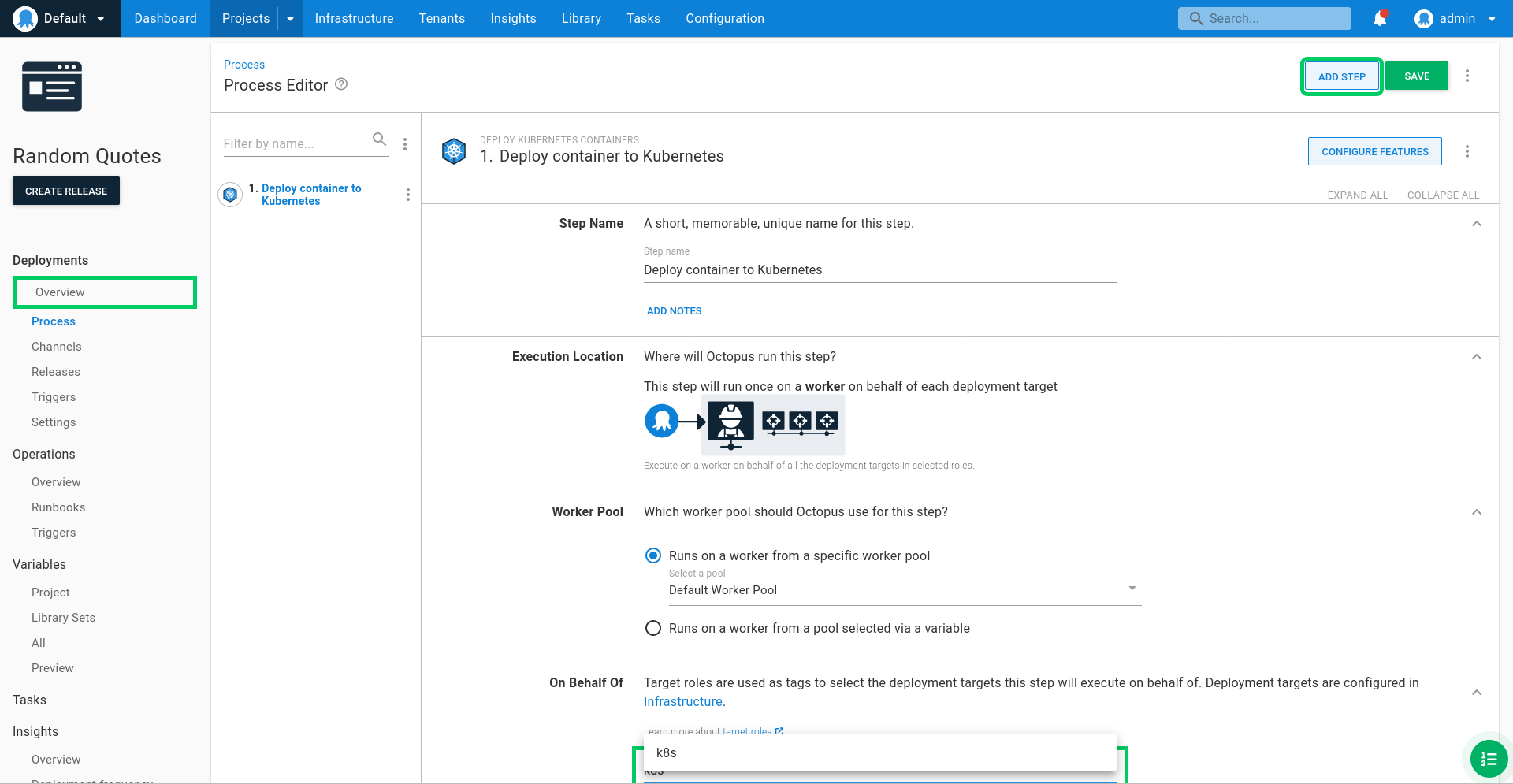Open Releases in the sidebar
Viewport: 1513px width, 784px height.
pyautogui.click(x=56, y=372)
